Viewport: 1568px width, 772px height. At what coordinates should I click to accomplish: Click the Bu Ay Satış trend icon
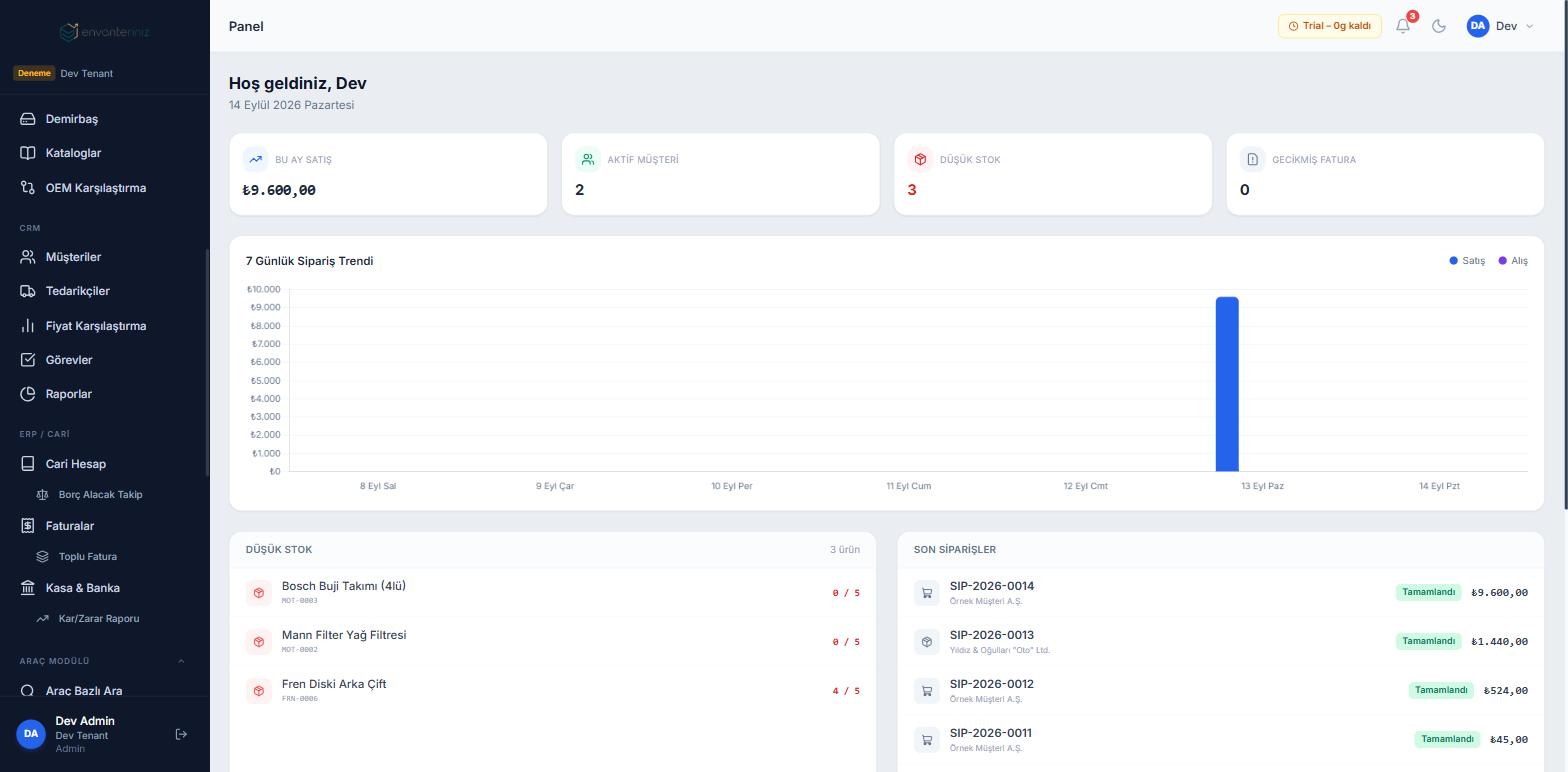[x=255, y=159]
